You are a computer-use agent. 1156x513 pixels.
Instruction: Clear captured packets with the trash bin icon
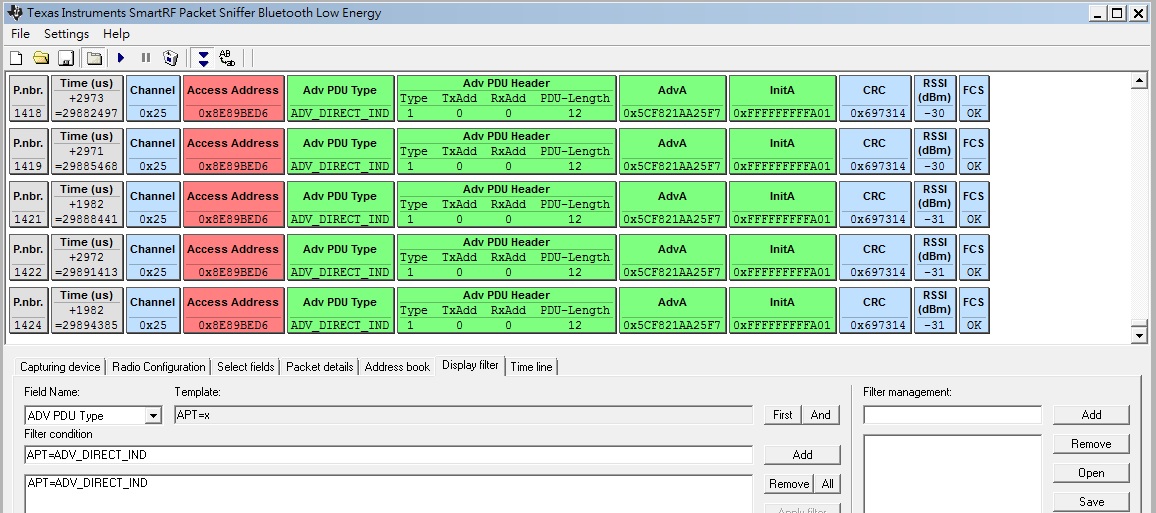point(170,57)
